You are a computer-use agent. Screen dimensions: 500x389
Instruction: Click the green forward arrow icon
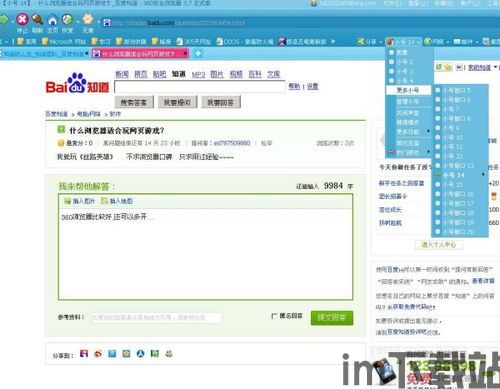3,19
